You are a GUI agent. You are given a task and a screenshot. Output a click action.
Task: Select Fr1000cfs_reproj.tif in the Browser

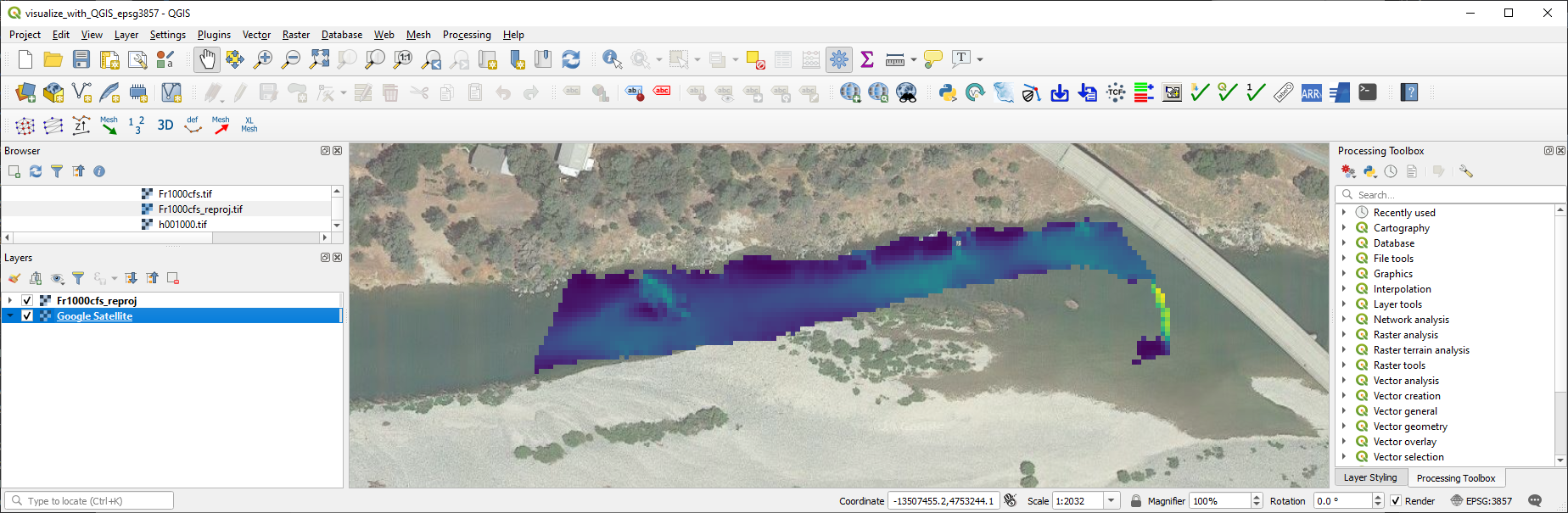pos(200,209)
